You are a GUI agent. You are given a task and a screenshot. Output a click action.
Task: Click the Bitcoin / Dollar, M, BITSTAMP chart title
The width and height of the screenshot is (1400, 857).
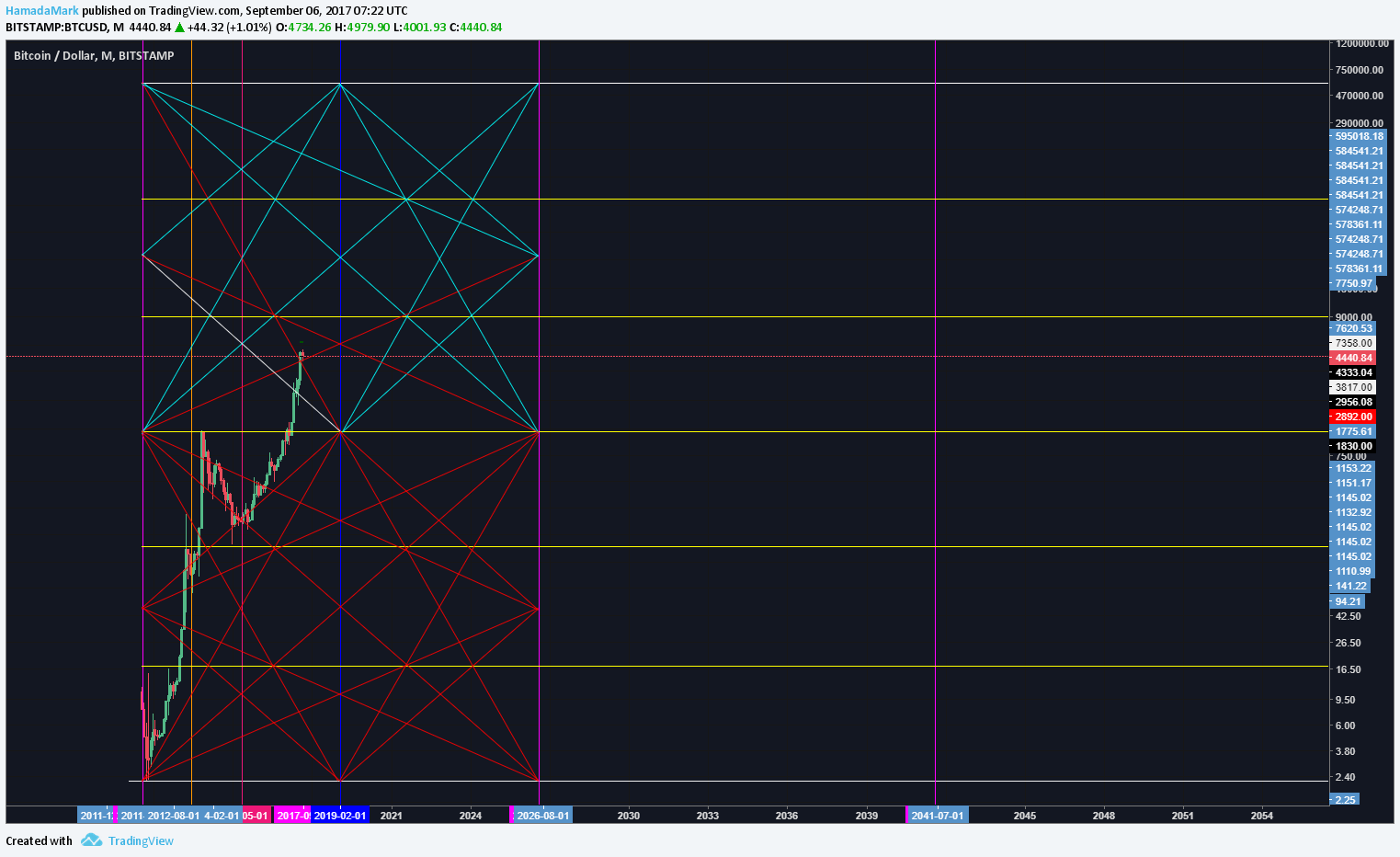[x=94, y=56]
